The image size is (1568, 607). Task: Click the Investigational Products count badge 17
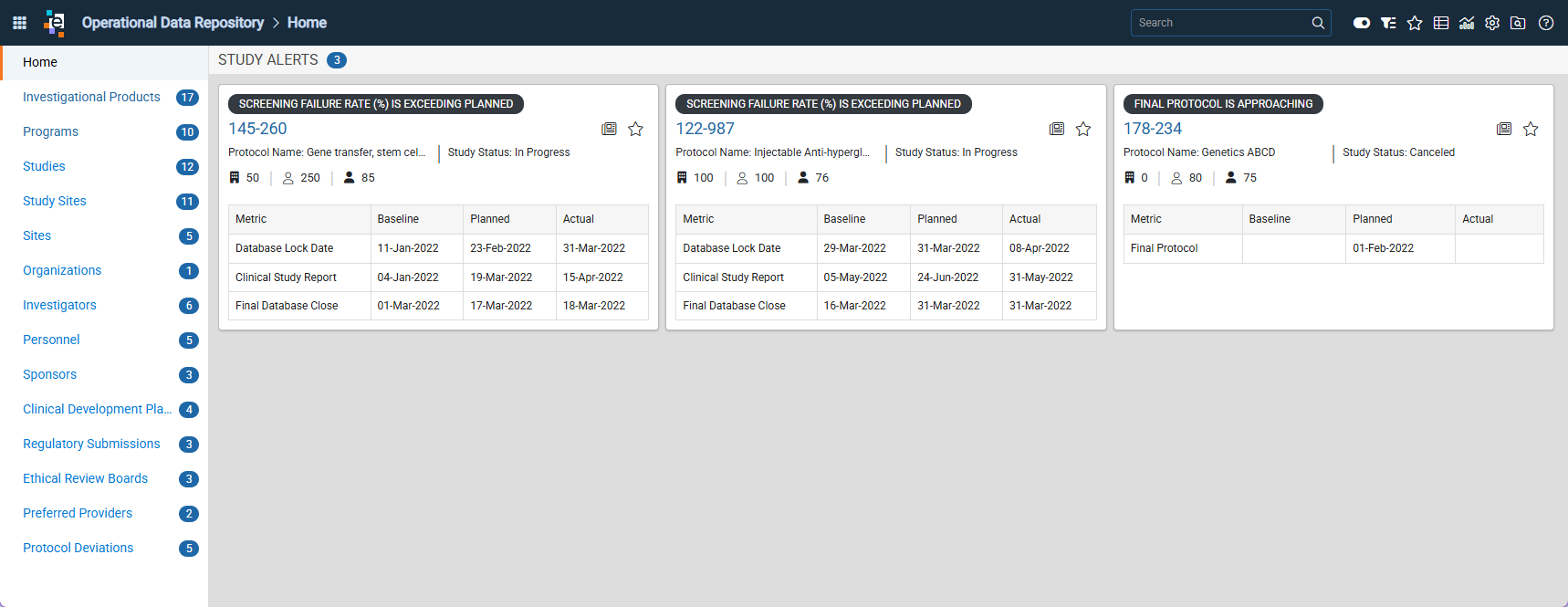187,98
